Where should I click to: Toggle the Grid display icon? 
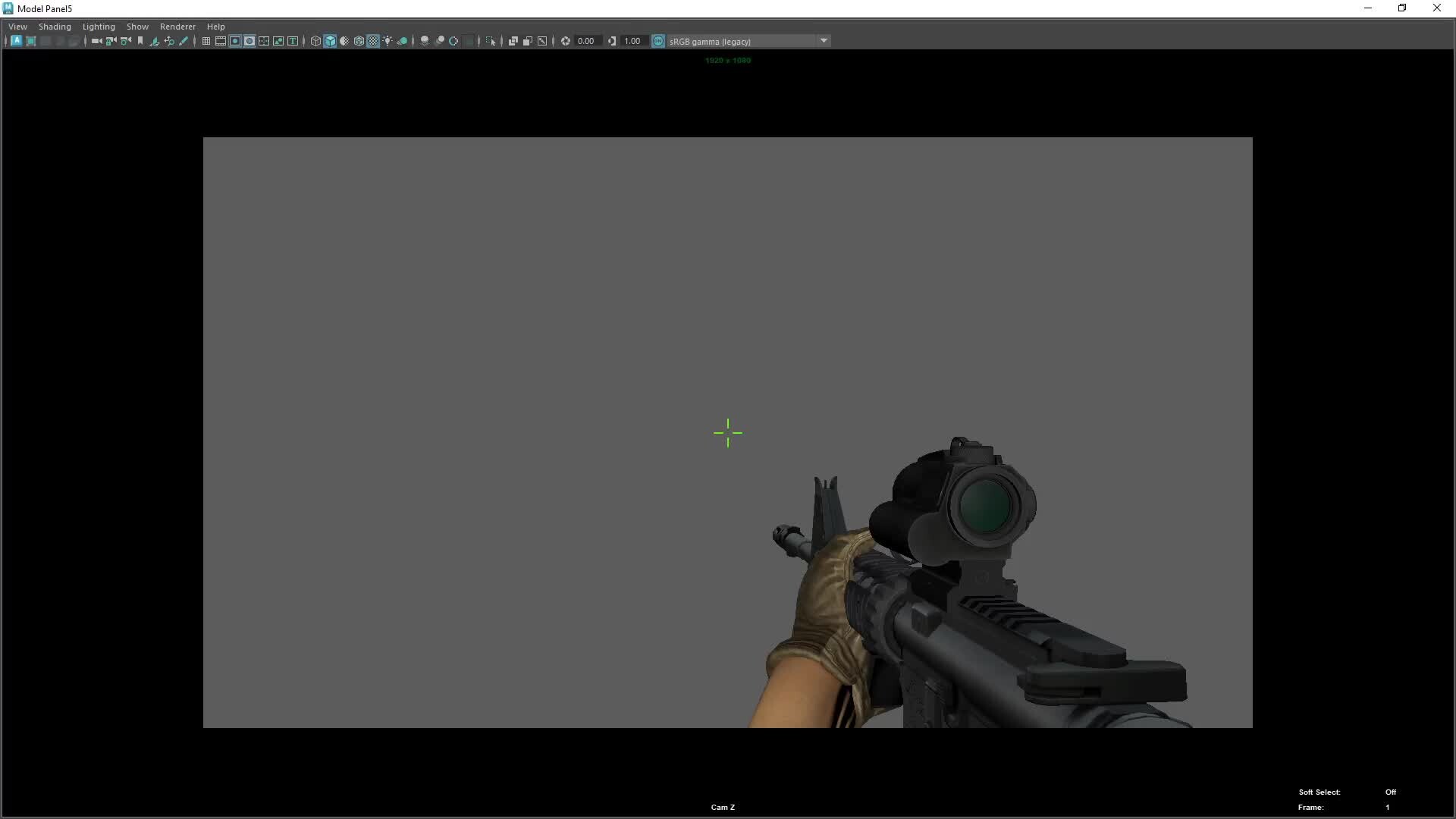click(x=205, y=41)
